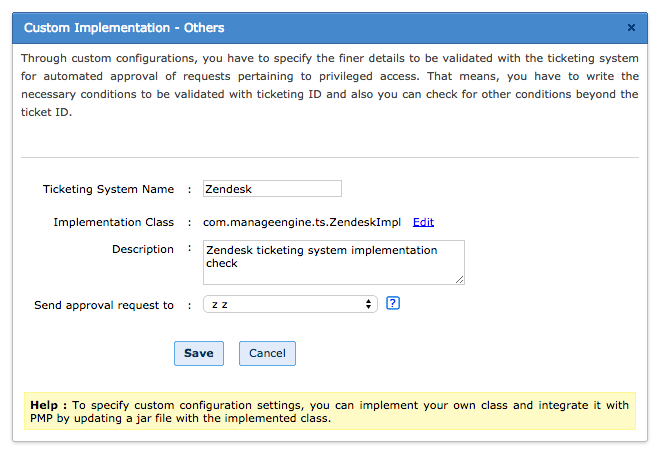Click the 'Send approval request to' label

click(x=104, y=305)
